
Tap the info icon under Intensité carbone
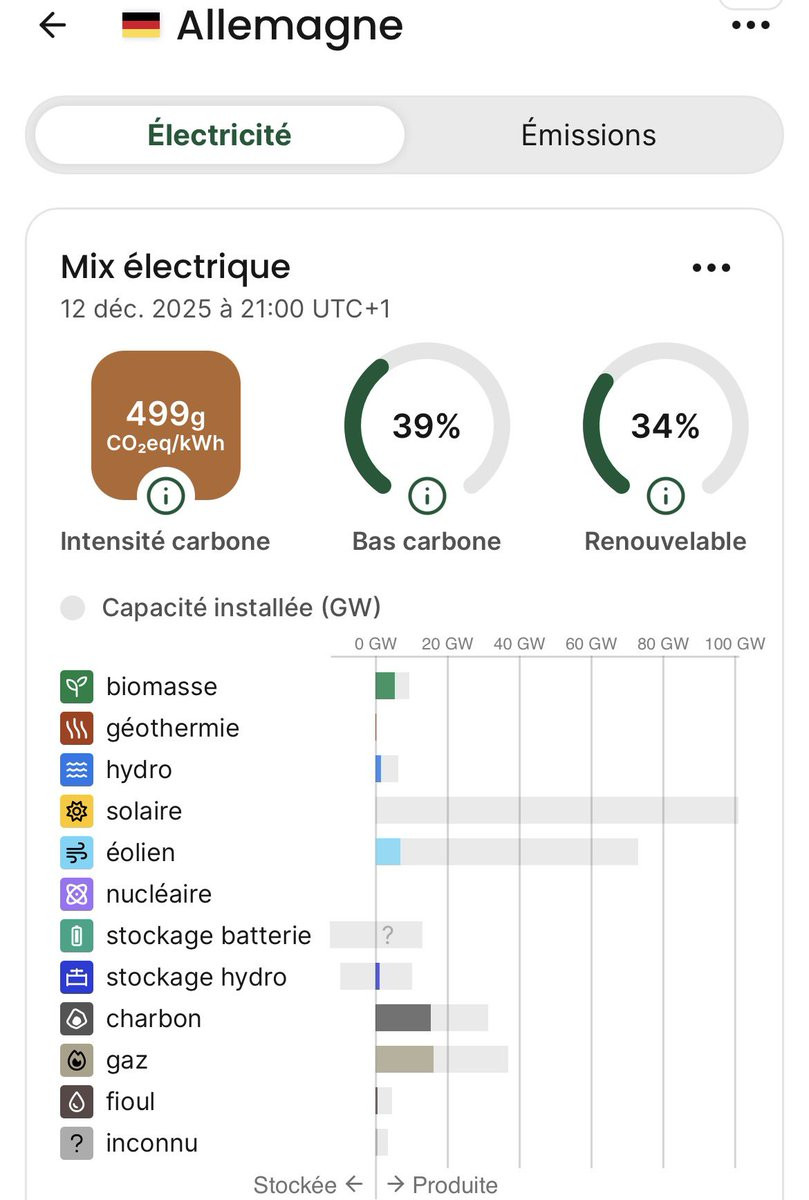[166, 494]
